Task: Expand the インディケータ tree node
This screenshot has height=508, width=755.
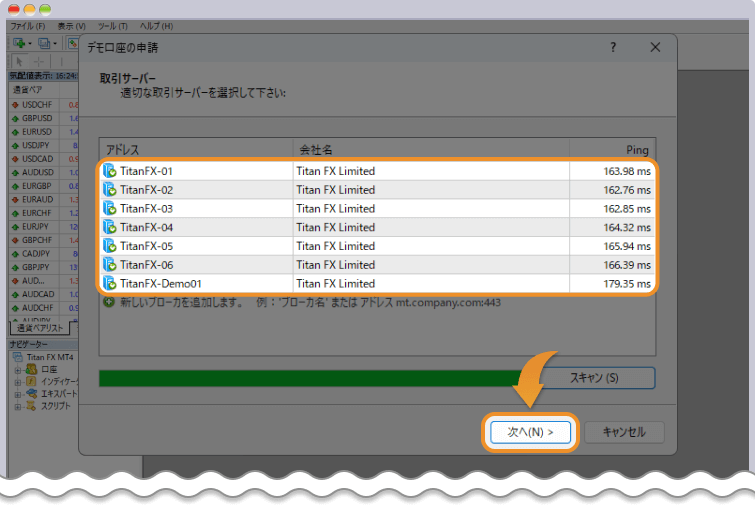Action: 18,382
